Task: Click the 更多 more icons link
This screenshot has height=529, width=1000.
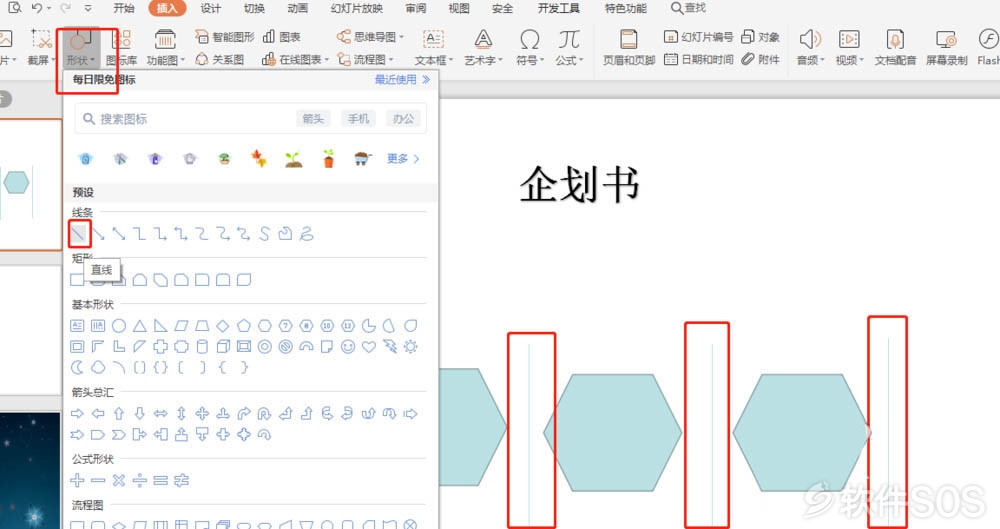Action: (x=403, y=158)
